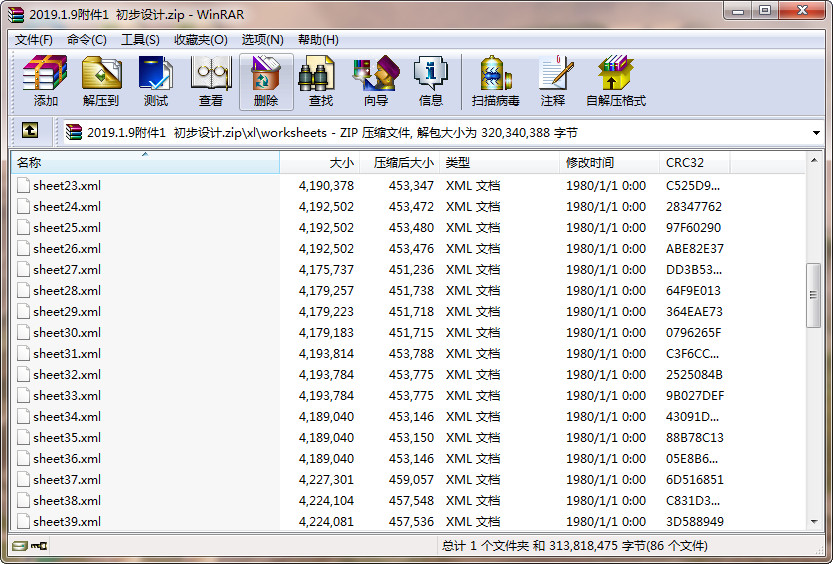Click the scrollbar down arrow

point(814,522)
